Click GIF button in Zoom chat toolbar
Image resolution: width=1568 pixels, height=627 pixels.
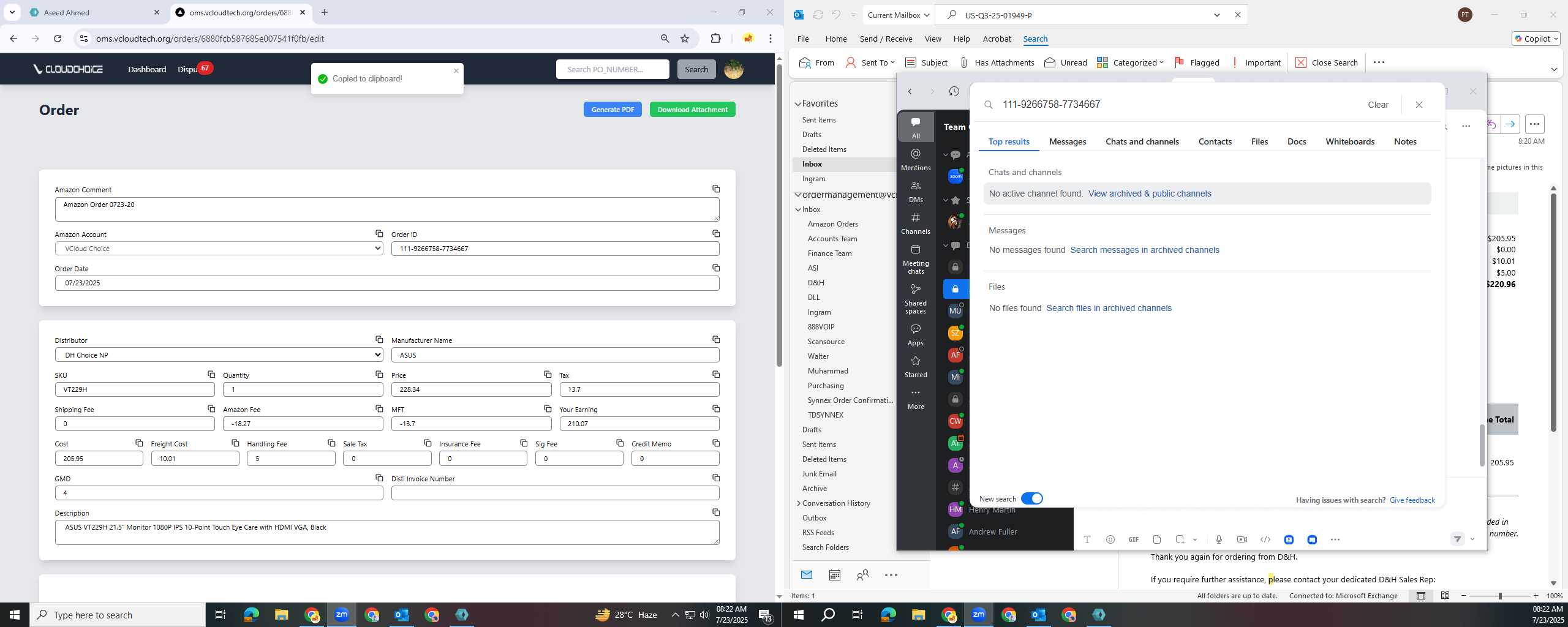coord(1134,539)
